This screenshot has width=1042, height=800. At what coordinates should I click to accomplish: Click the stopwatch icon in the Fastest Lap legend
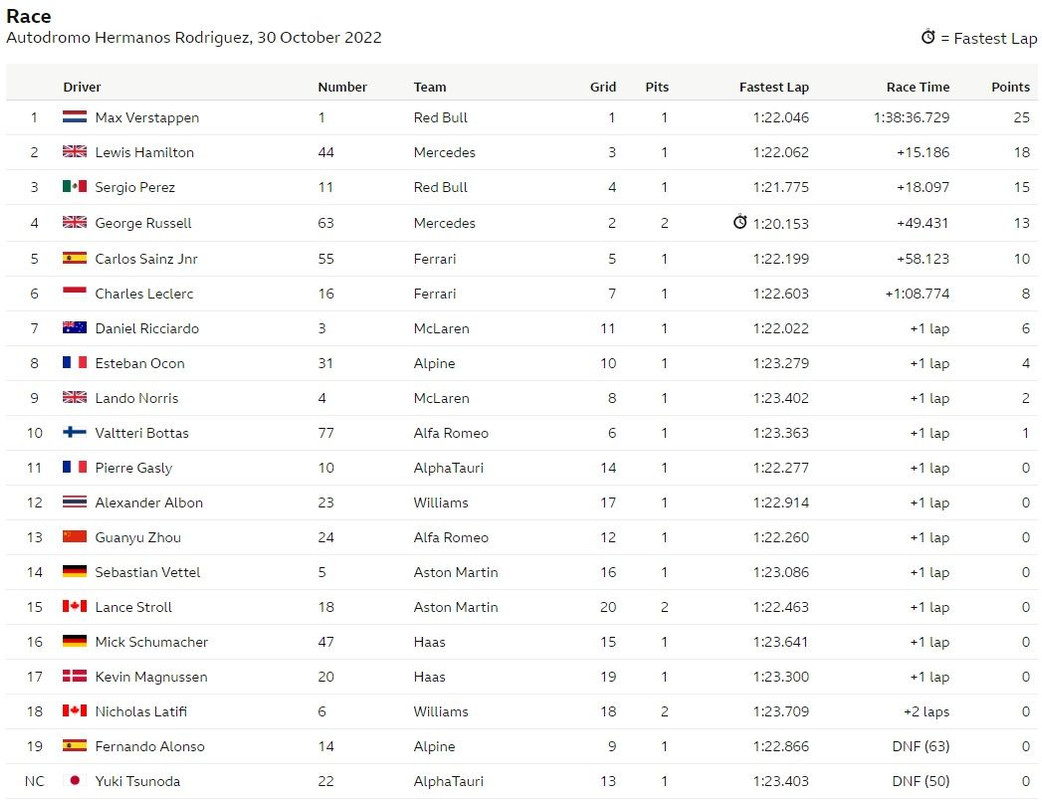coord(928,37)
